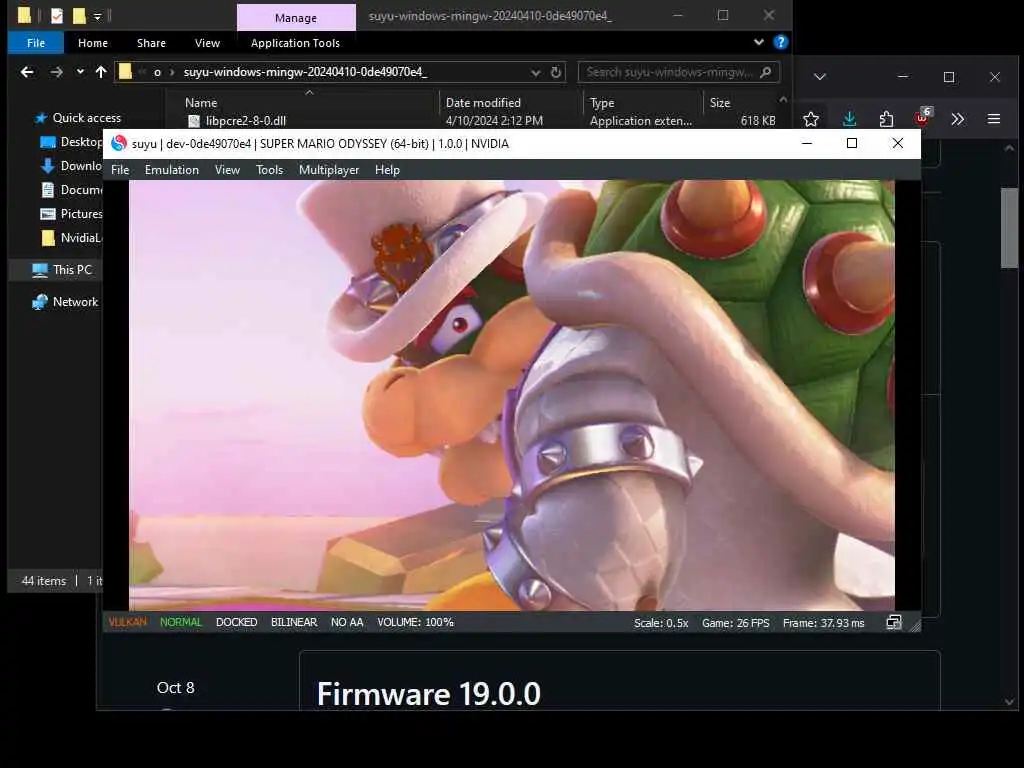Click the multiplayer room status icon in suyu

(x=893, y=623)
